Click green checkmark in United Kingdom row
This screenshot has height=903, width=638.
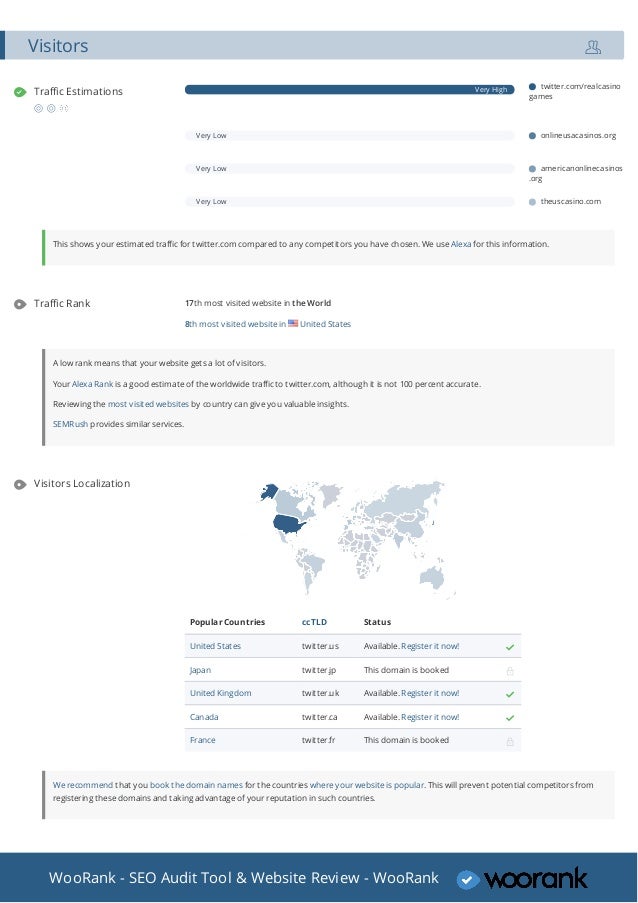click(510, 695)
